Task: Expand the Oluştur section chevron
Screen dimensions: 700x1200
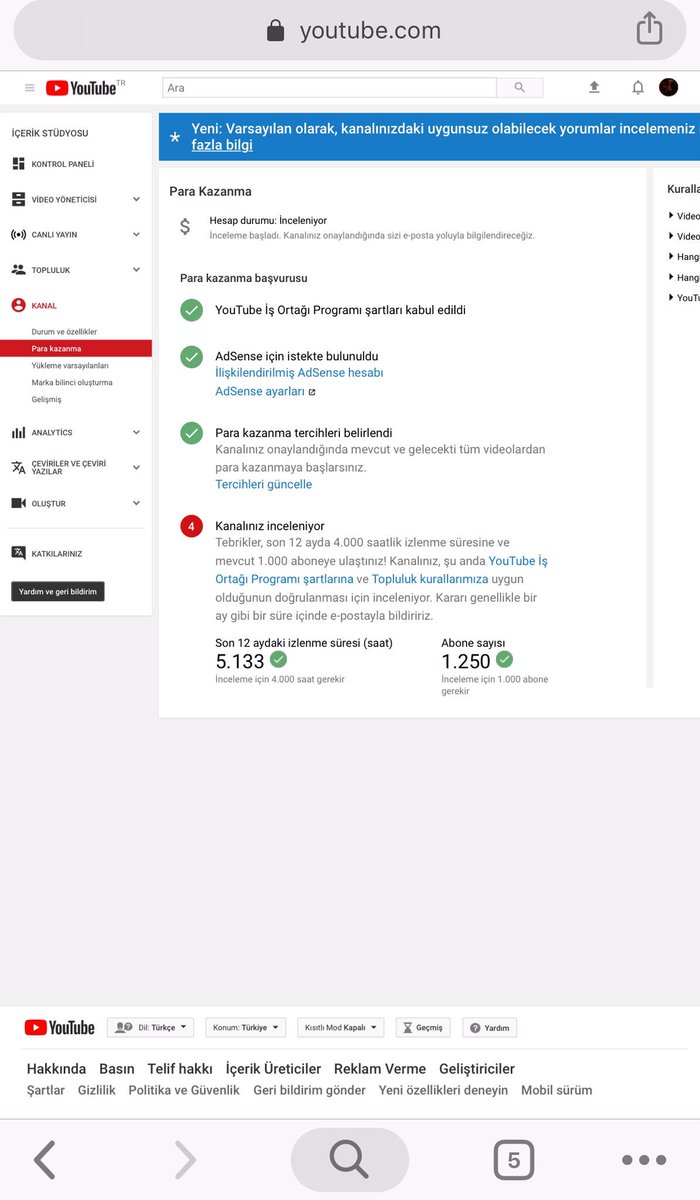Action: [x=136, y=503]
